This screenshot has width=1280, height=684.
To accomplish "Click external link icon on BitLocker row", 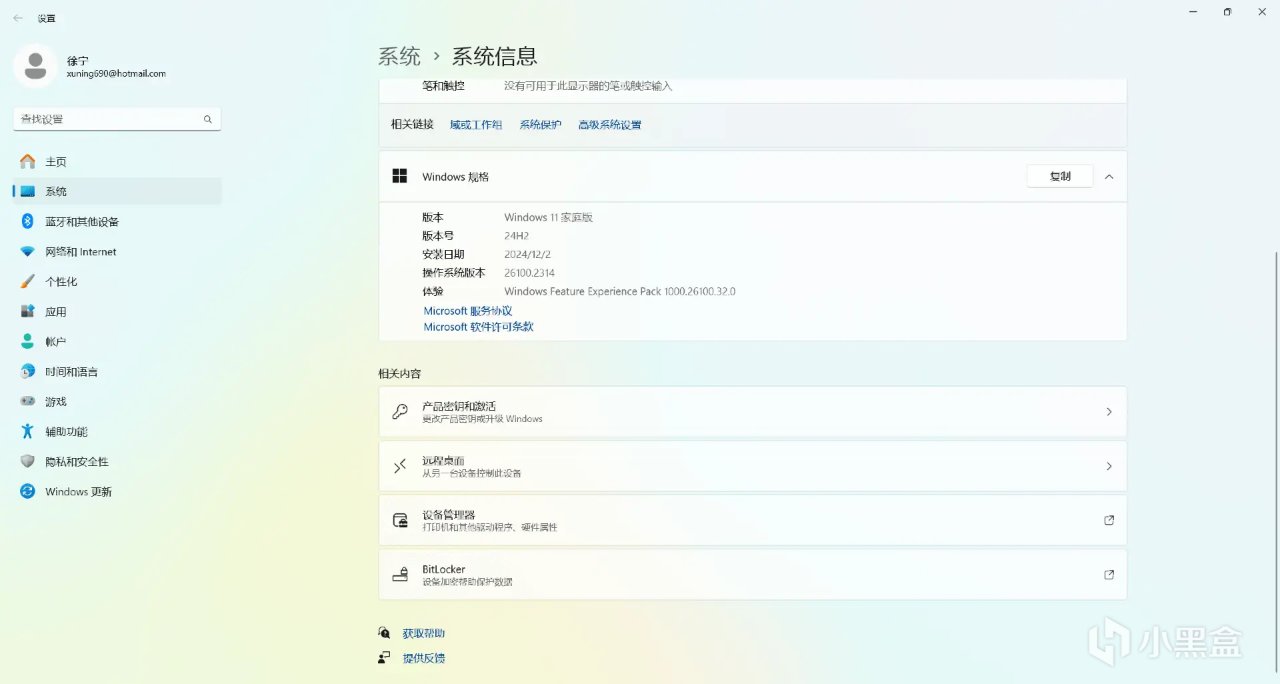I will 1108,574.
